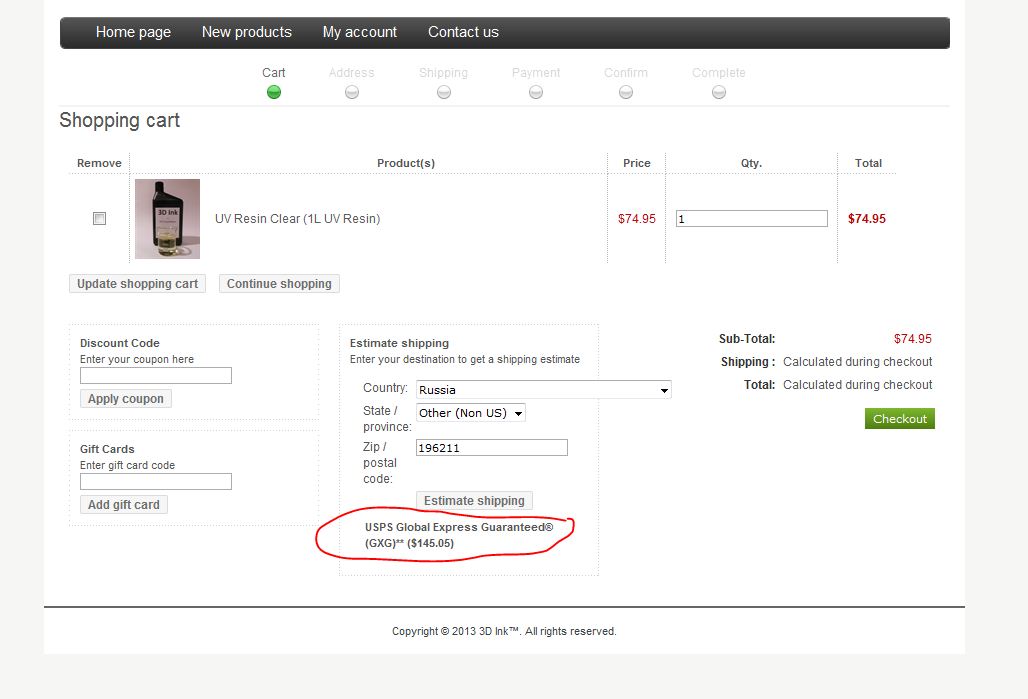Click the green Cart step indicator

[274, 92]
